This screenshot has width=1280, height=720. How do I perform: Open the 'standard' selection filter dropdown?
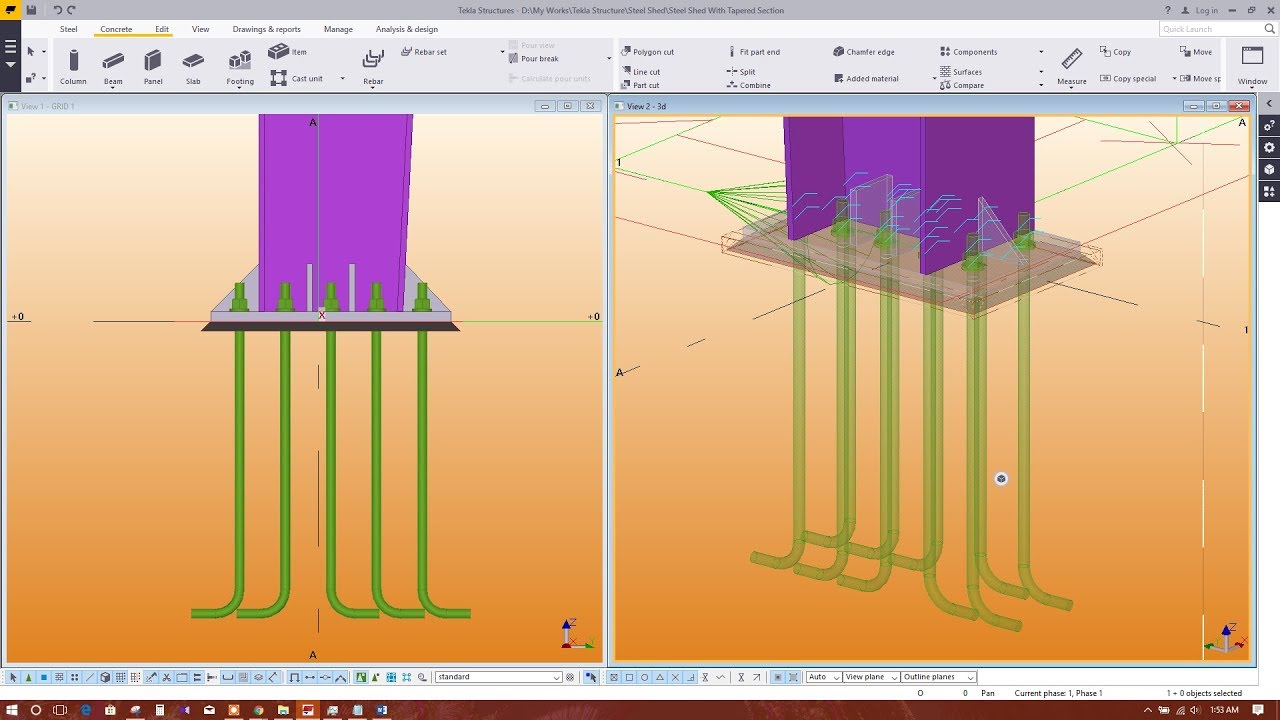[498, 677]
